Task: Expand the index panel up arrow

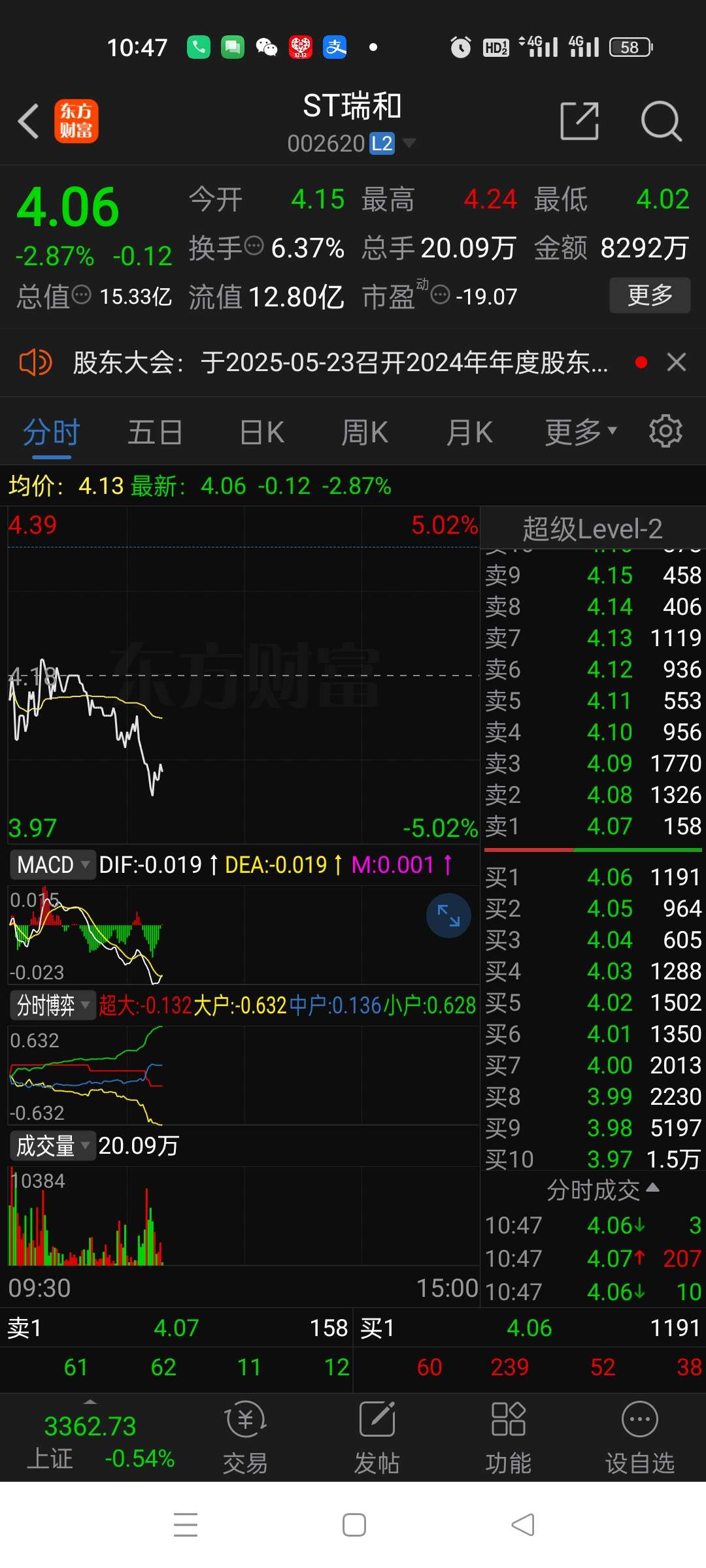Action: 90,1402
